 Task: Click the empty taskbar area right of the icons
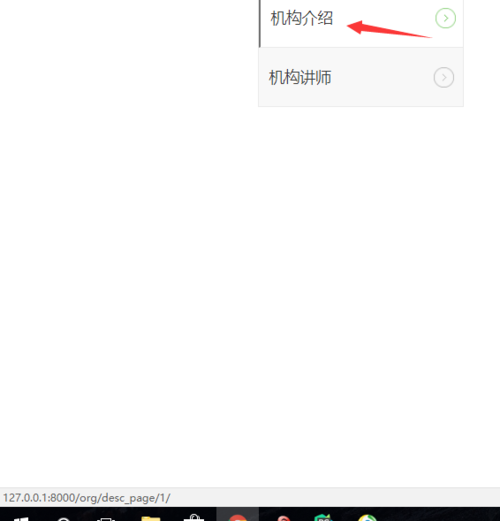pyautogui.click(x=440, y=514)
